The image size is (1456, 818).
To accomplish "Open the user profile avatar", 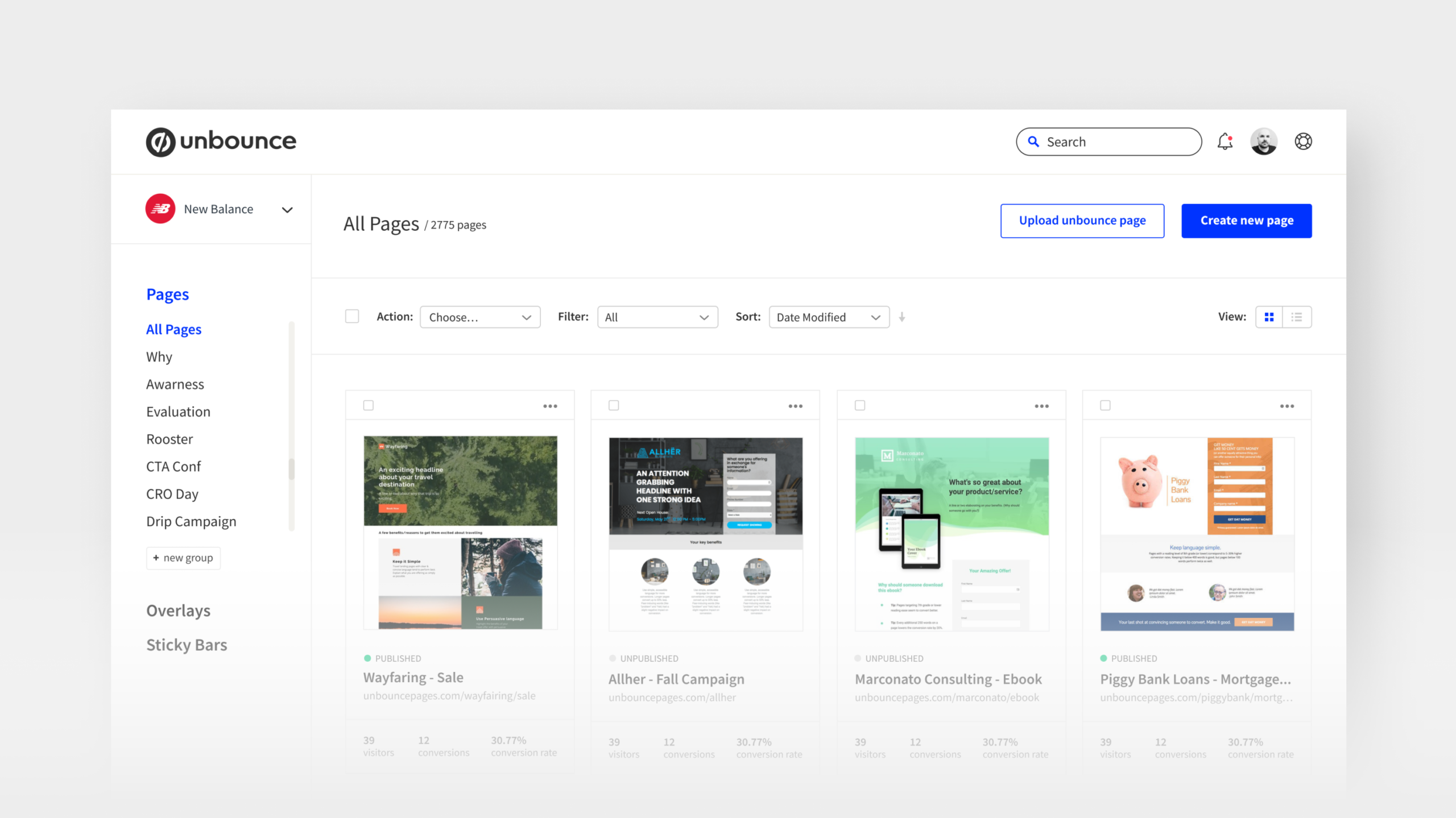I will 1264,142.
